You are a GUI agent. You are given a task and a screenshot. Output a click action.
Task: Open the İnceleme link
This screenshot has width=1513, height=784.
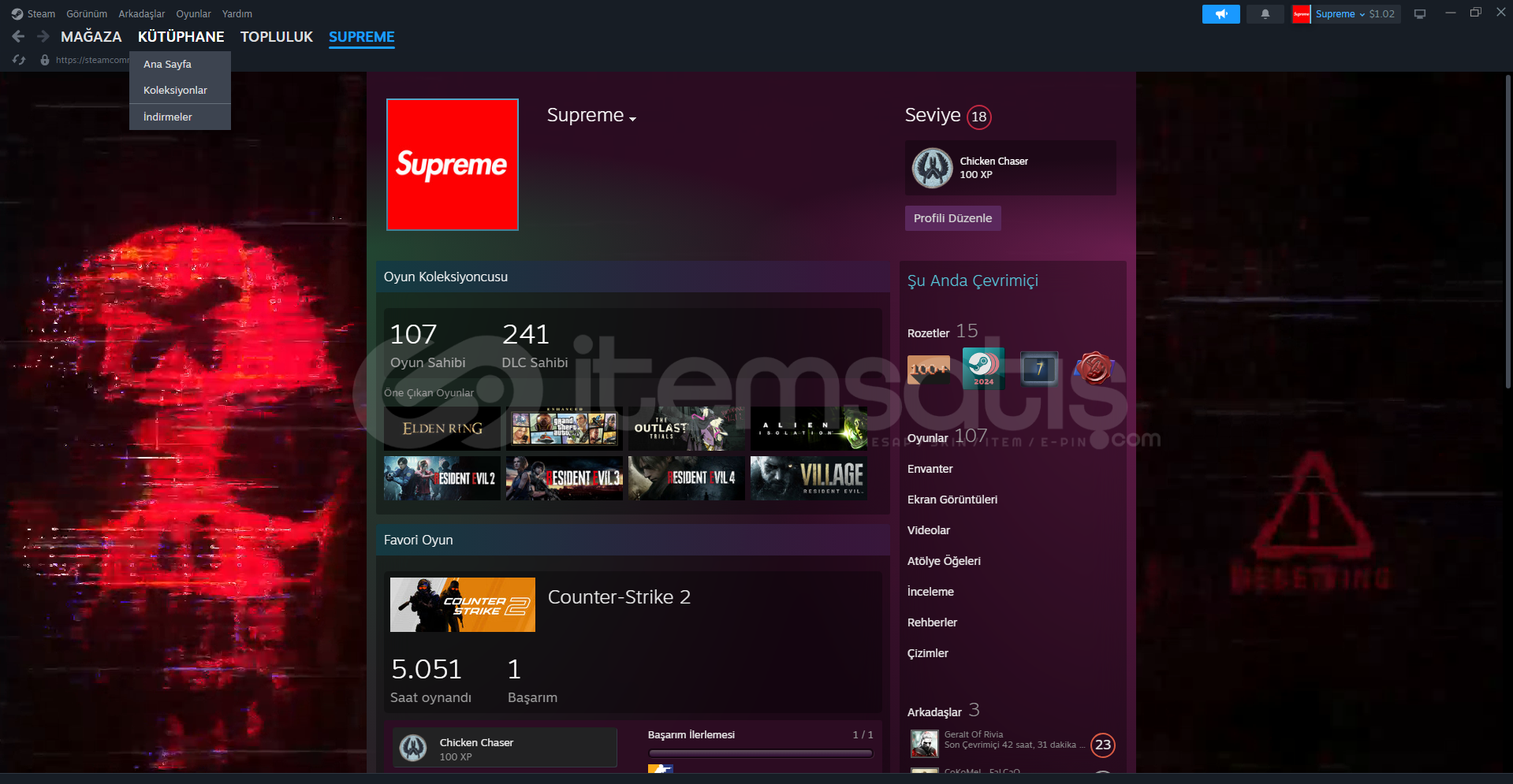click(931, 592)
